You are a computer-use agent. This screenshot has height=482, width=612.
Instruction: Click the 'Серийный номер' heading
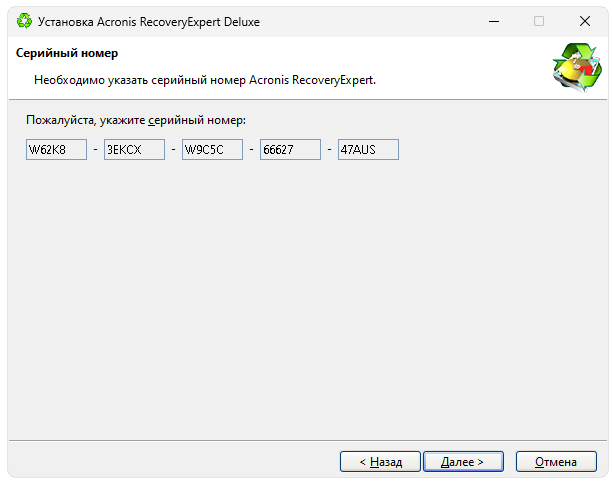tap(67, 53)
